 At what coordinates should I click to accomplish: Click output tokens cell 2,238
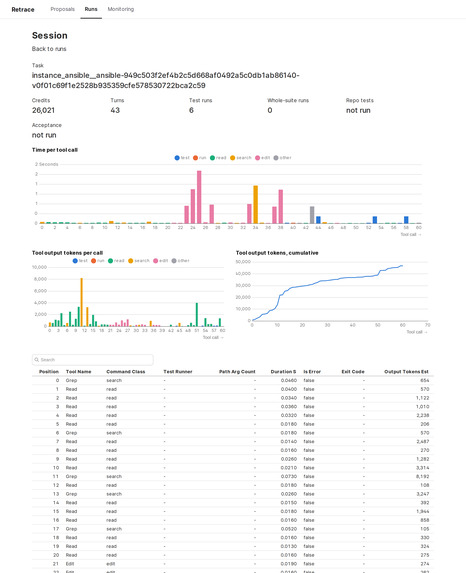click(x=423, y=415)
